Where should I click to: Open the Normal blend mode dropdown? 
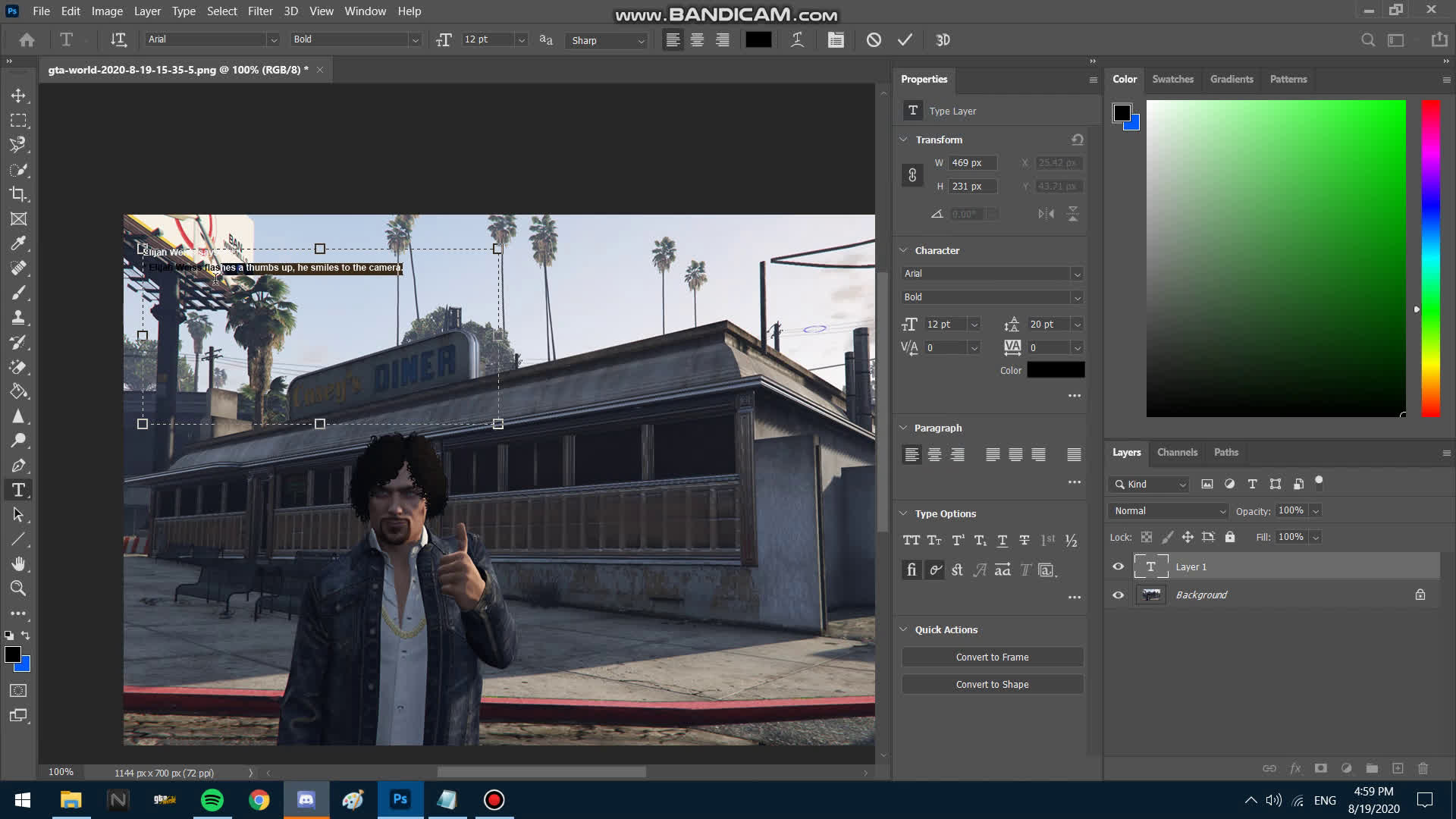[1166, 510]
